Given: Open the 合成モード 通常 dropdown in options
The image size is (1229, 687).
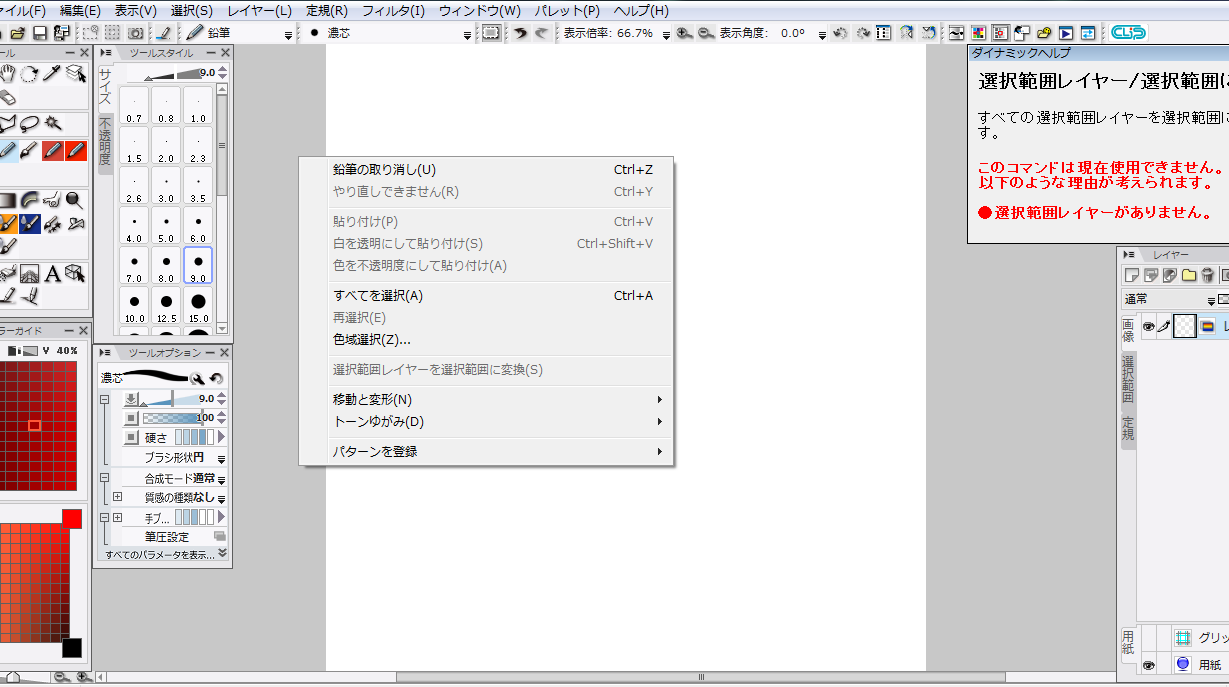Looking at the screenshot, I should 221,478.
